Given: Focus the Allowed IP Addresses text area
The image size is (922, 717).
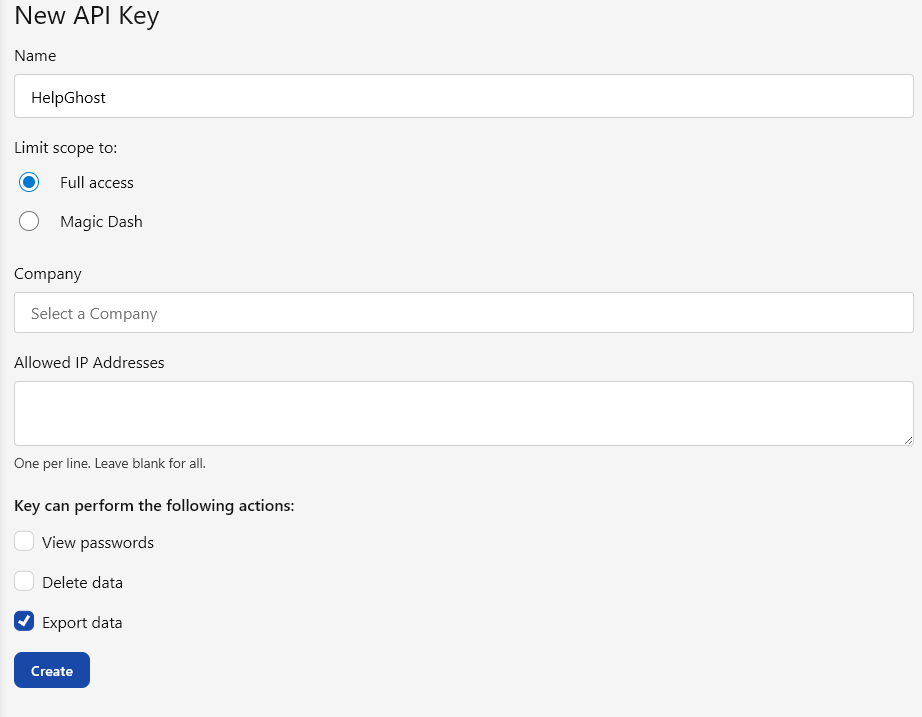Looking at the screenshot, I should pyautogui.click(x=463, y=412).
